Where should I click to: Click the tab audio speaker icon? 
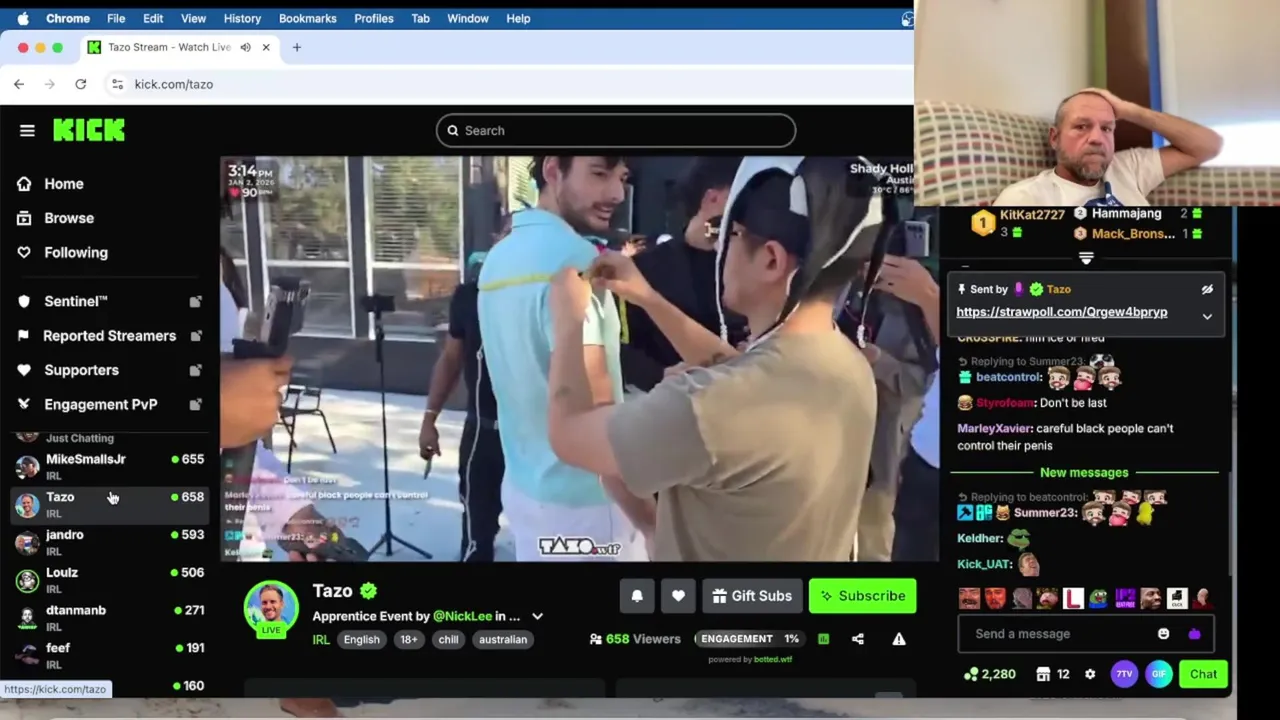[x=245, y=47]
